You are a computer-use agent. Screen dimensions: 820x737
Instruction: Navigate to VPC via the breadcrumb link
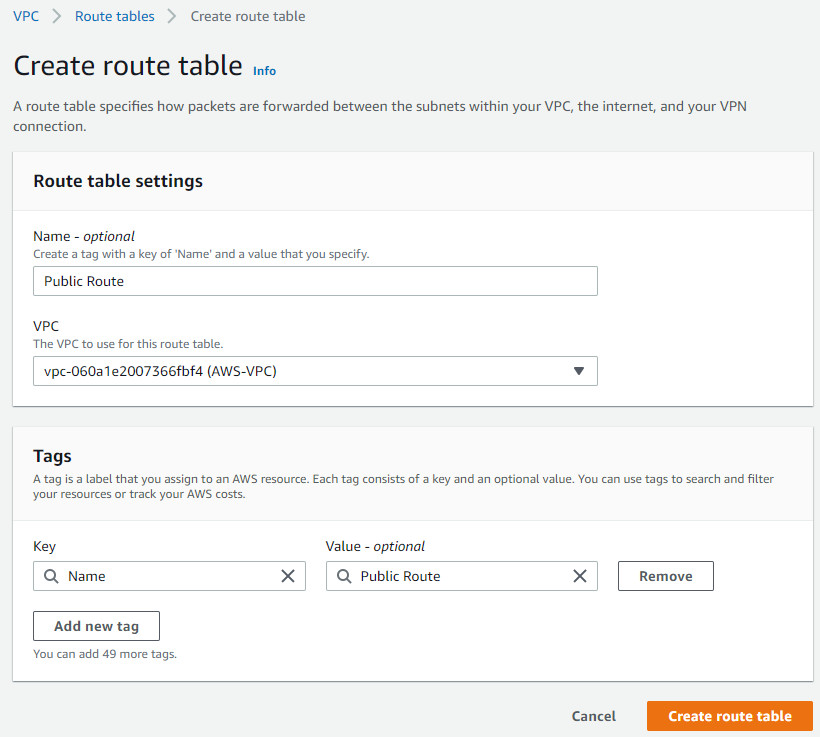26,16
